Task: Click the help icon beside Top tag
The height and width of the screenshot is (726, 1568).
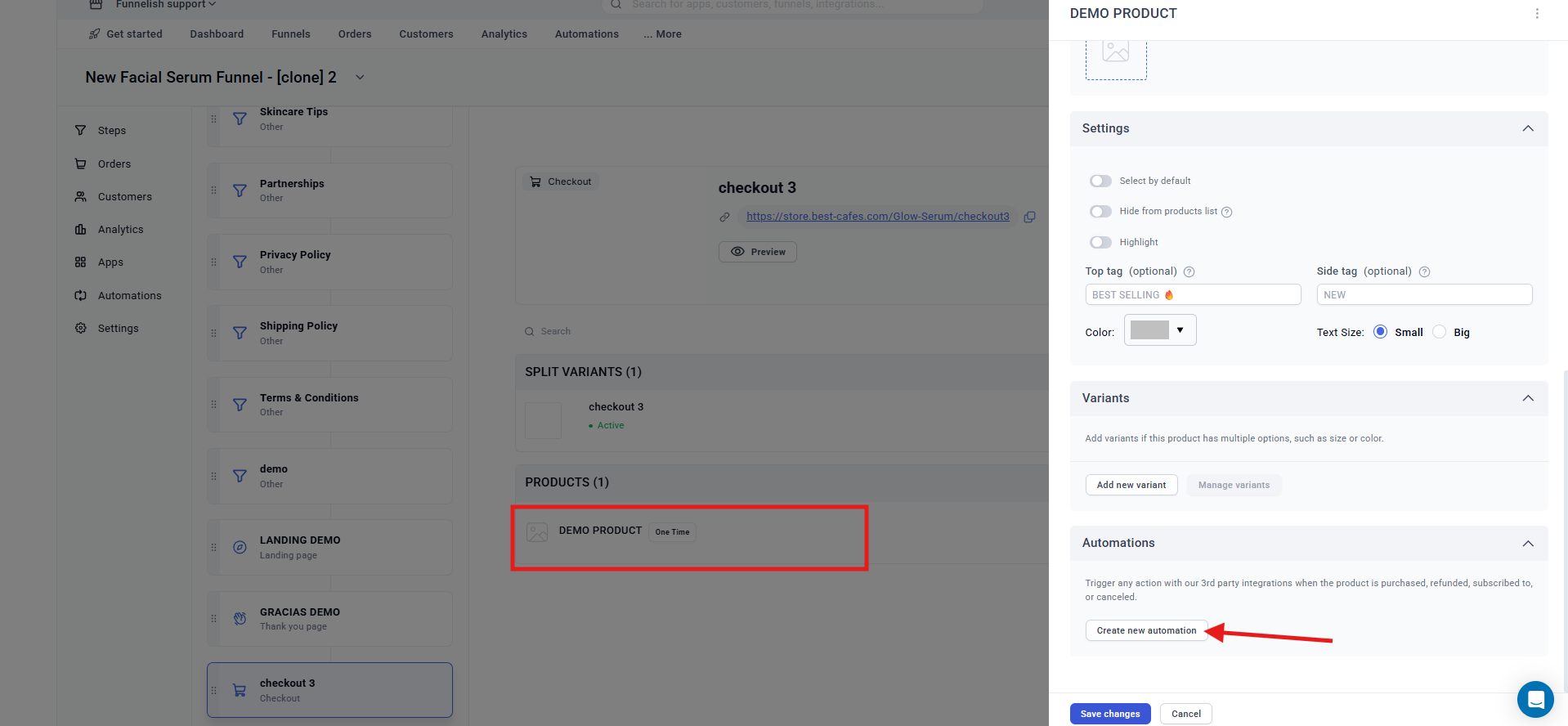Action: 1189,271
